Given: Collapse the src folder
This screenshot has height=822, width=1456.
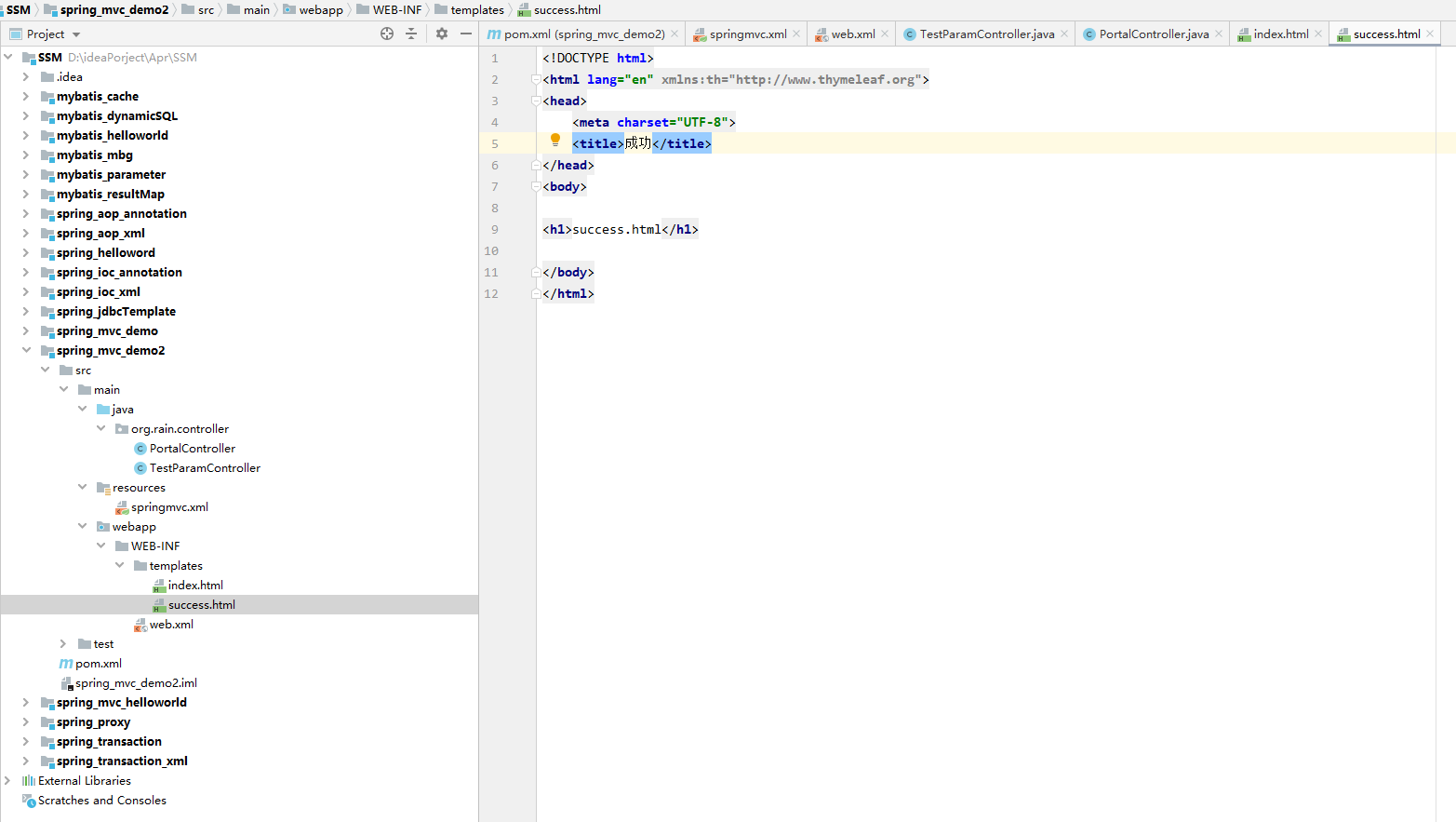Looking at the screenshot, I should (x=45, y=370).
